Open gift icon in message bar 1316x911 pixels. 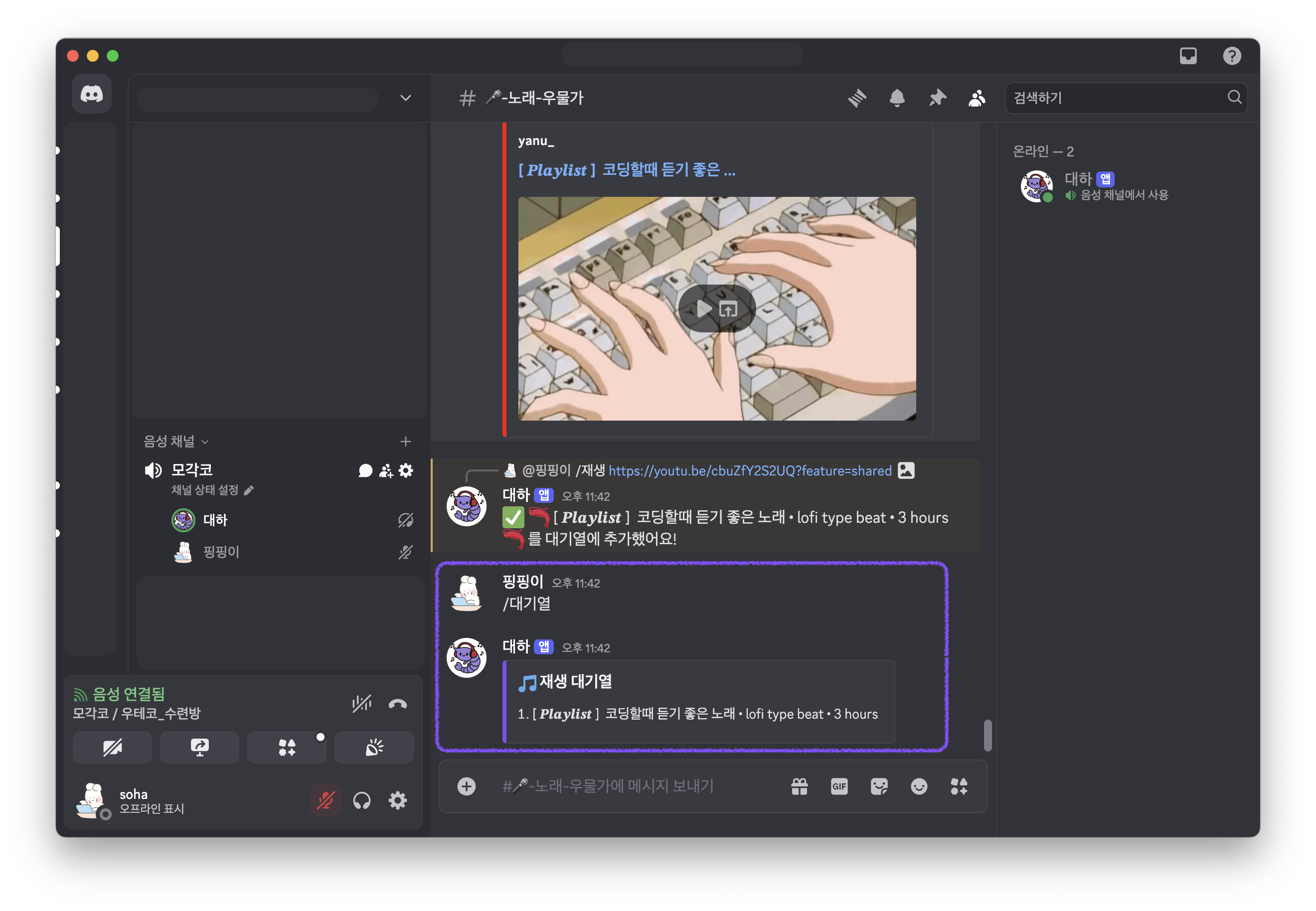click(799, 786)
